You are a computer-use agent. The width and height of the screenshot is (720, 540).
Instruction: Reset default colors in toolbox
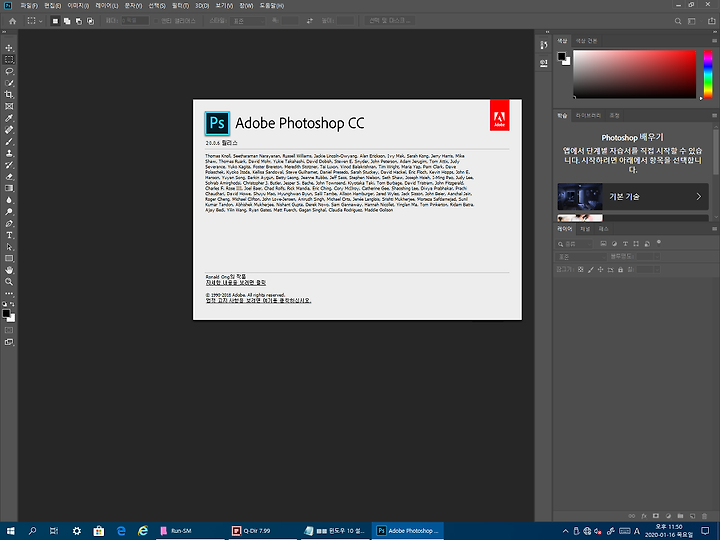click(5, 304)
